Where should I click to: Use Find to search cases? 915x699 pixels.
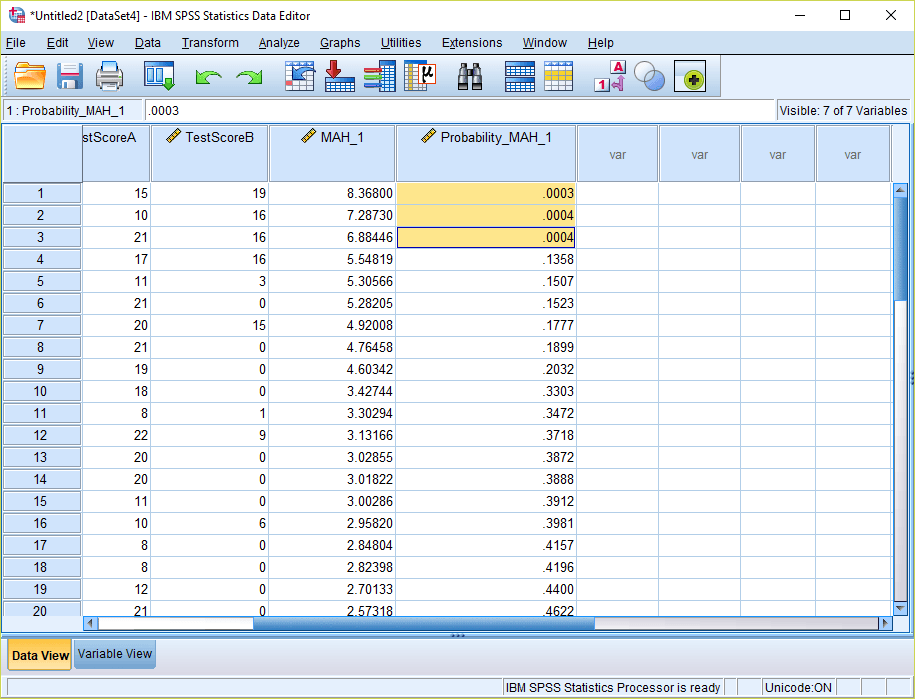469,76
